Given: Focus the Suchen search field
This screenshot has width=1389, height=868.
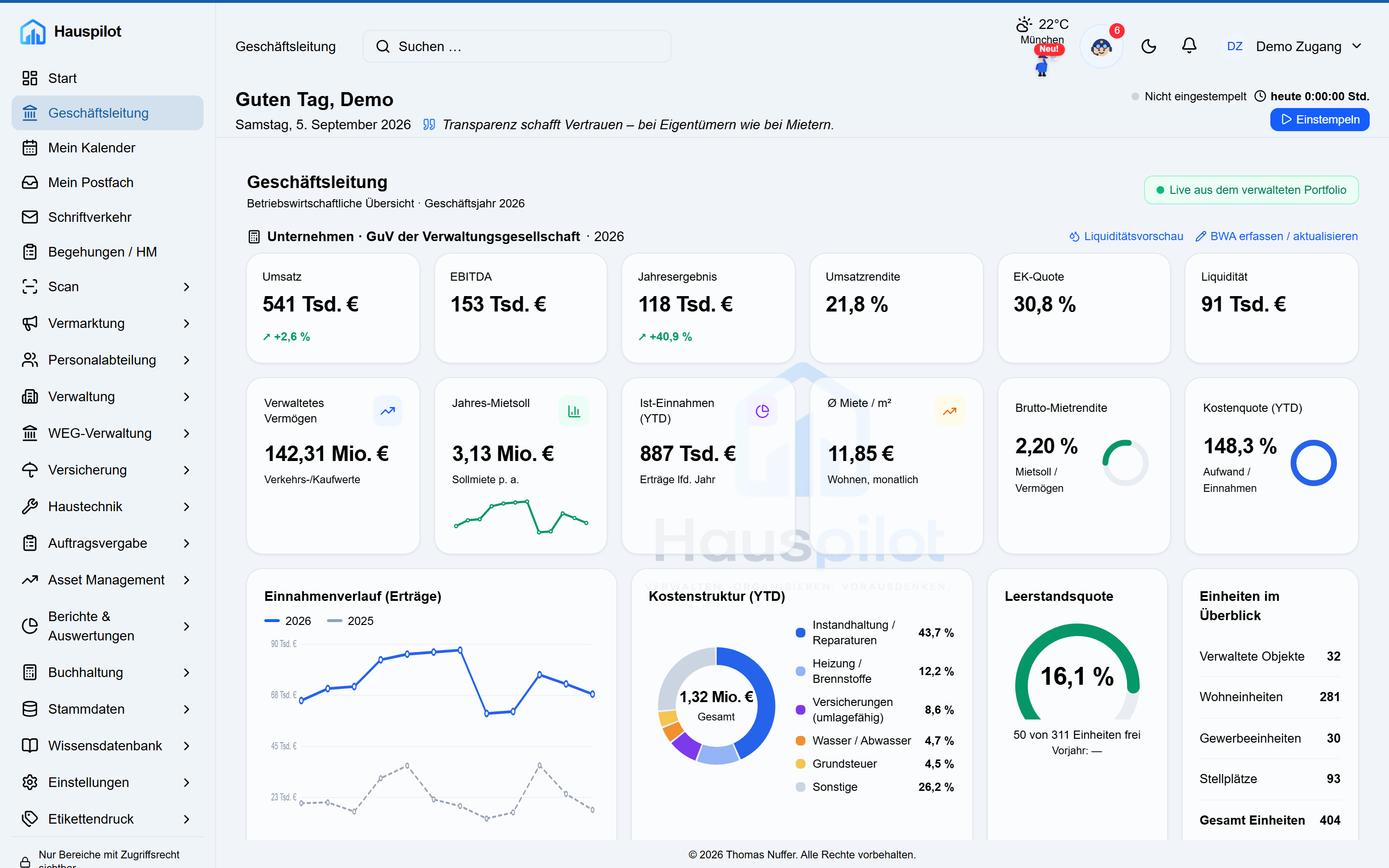Looking at the screenshot, I should (x=517, y=46).
